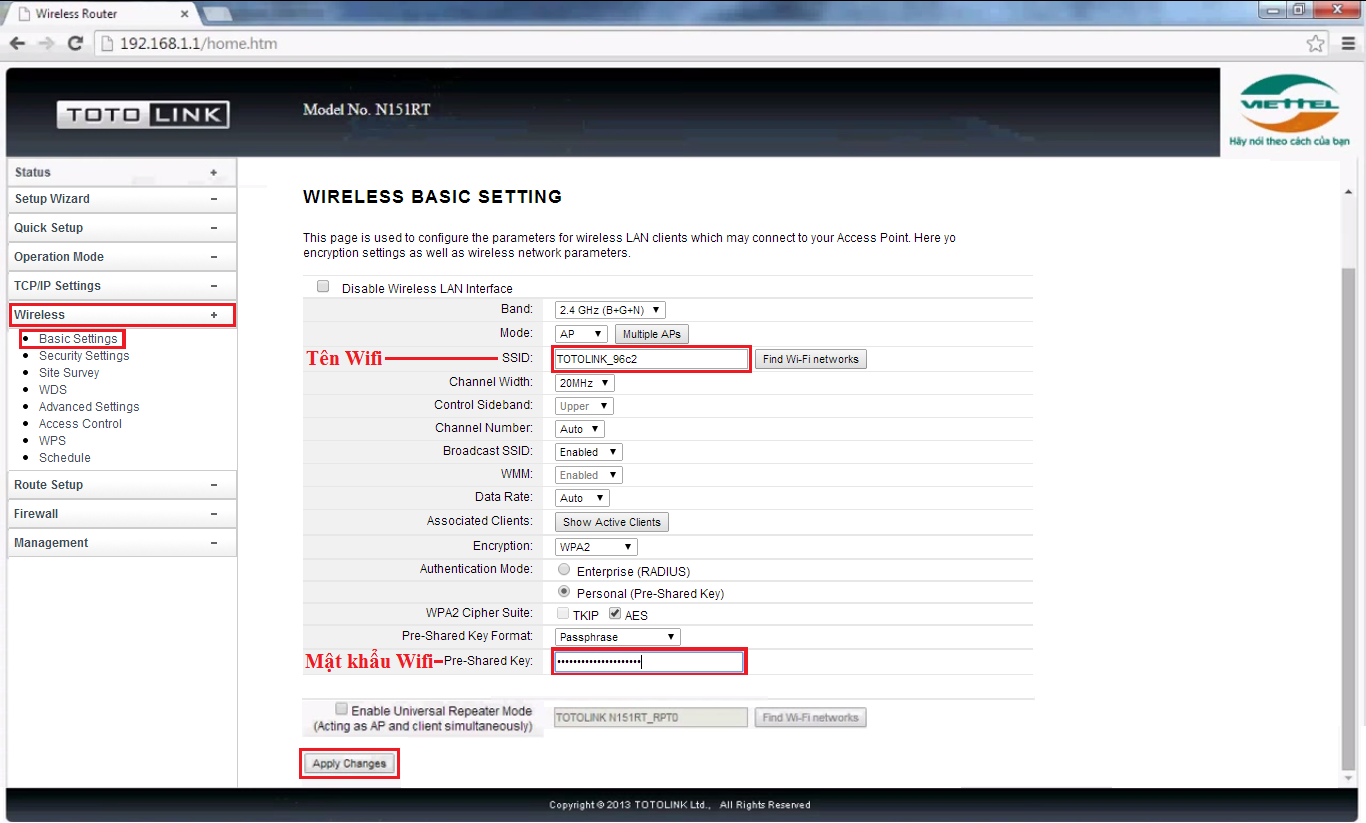Open Basic Settings under Wireless
Viewport: 1366px width, 823px height.
[x=78, y=339]
